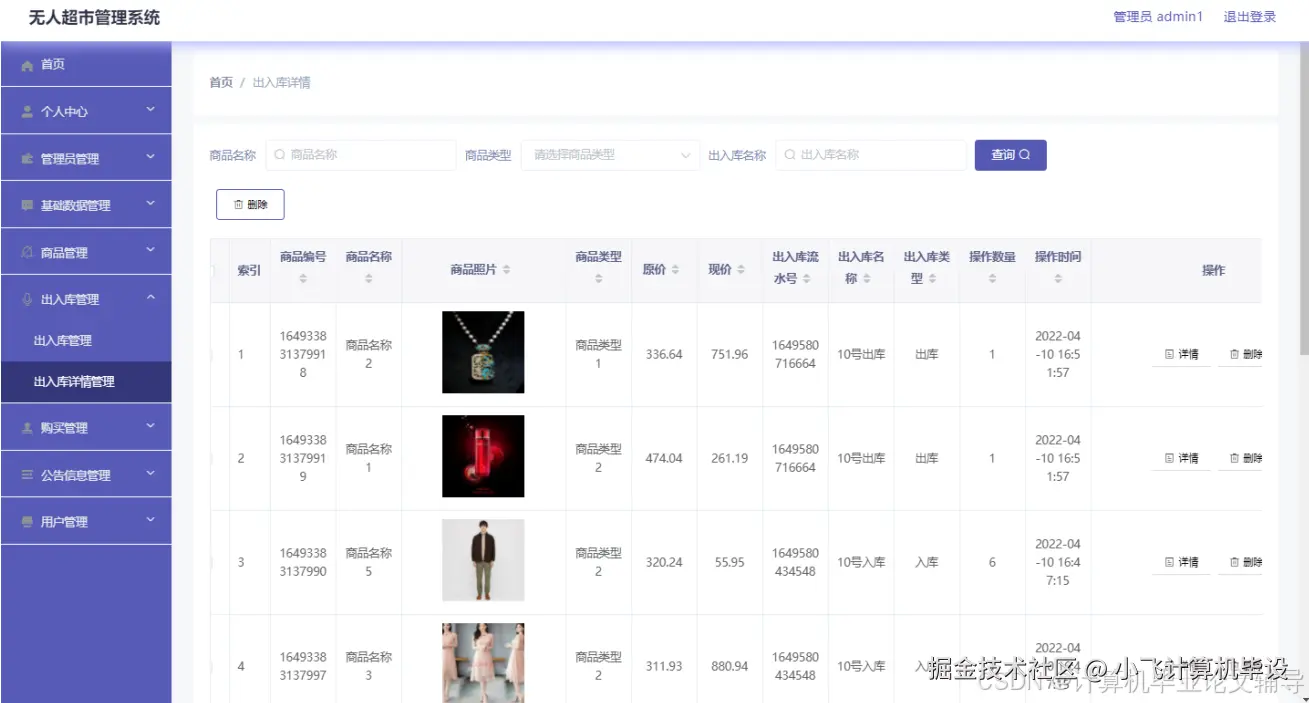The image size is (1309, 703).
Task: Click the person icon beside 购买管理
Action: (x=27, y=428)
